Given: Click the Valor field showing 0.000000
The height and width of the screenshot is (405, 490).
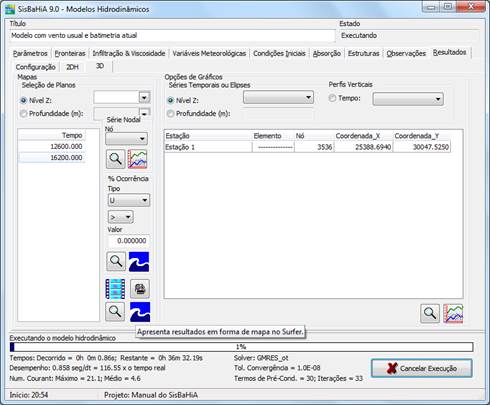Looking at the screenshot, I should coord(128,241).
